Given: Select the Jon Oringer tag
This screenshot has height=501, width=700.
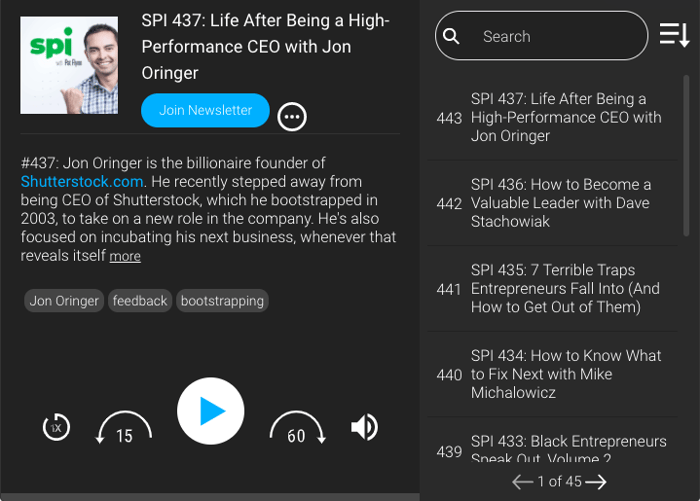Looking at the screenshot, I should tap(64, 300).
